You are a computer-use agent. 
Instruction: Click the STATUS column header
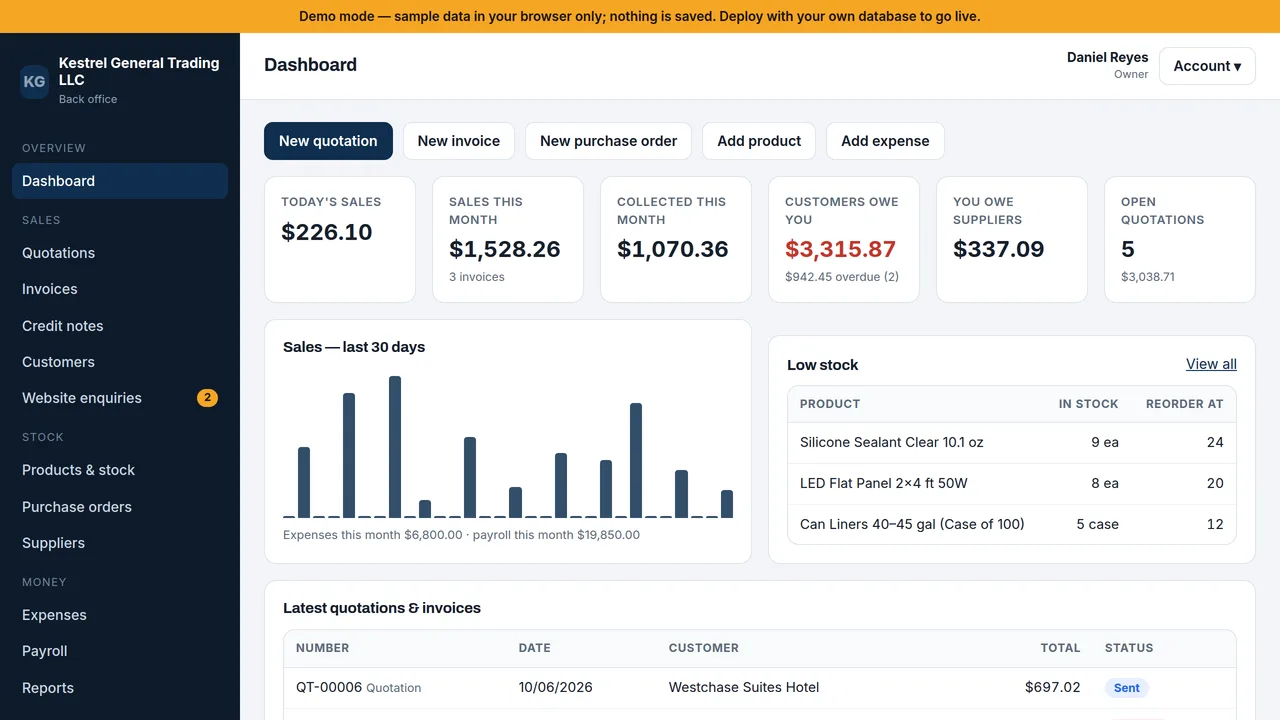point(1129,648)
